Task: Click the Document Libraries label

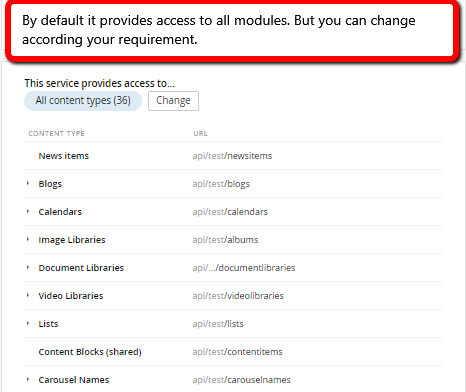Action: (81, 268)
